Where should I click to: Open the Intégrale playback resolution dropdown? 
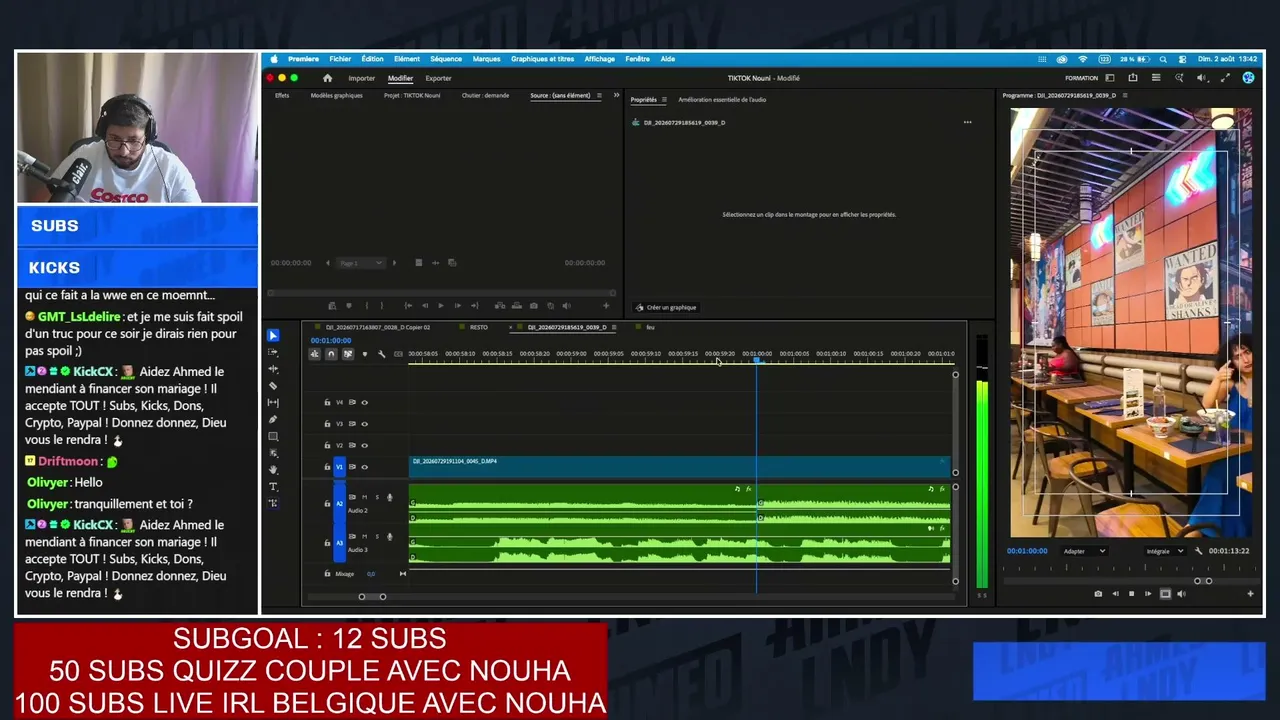coord(1165,551)
